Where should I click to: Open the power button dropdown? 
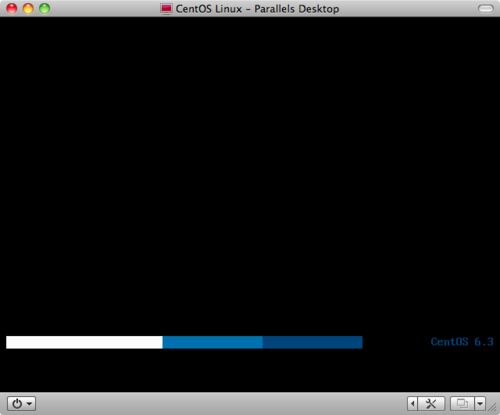pos(21,404)
